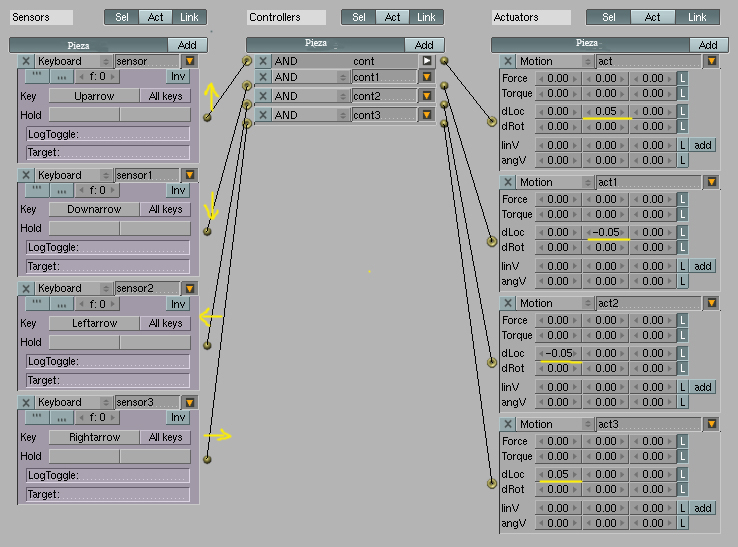Viewport: 738px width, 547px height.
Task: Delete the act1 Motion actuator
Action: pyautogui.click(x=507, y=182)
